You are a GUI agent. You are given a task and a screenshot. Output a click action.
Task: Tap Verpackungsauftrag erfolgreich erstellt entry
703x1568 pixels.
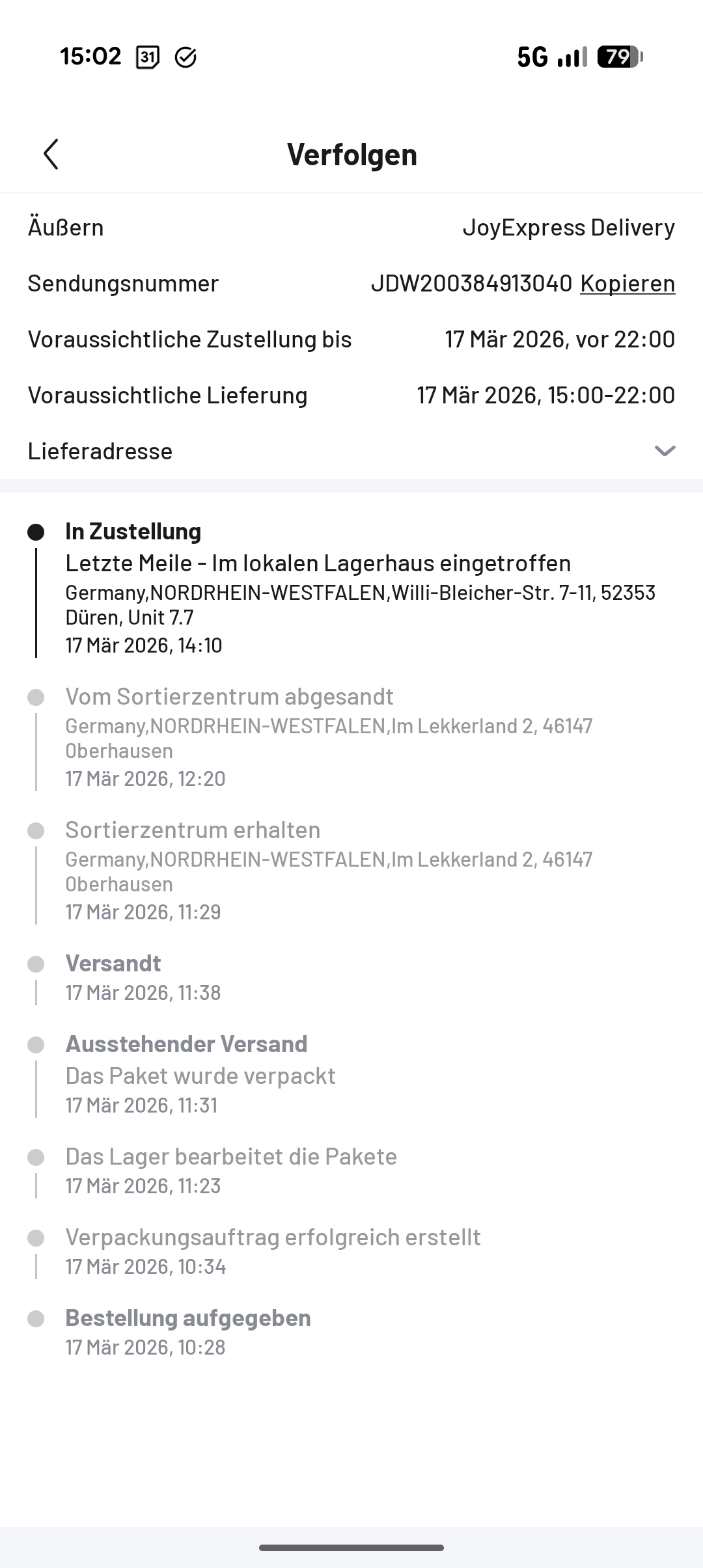273,1237
